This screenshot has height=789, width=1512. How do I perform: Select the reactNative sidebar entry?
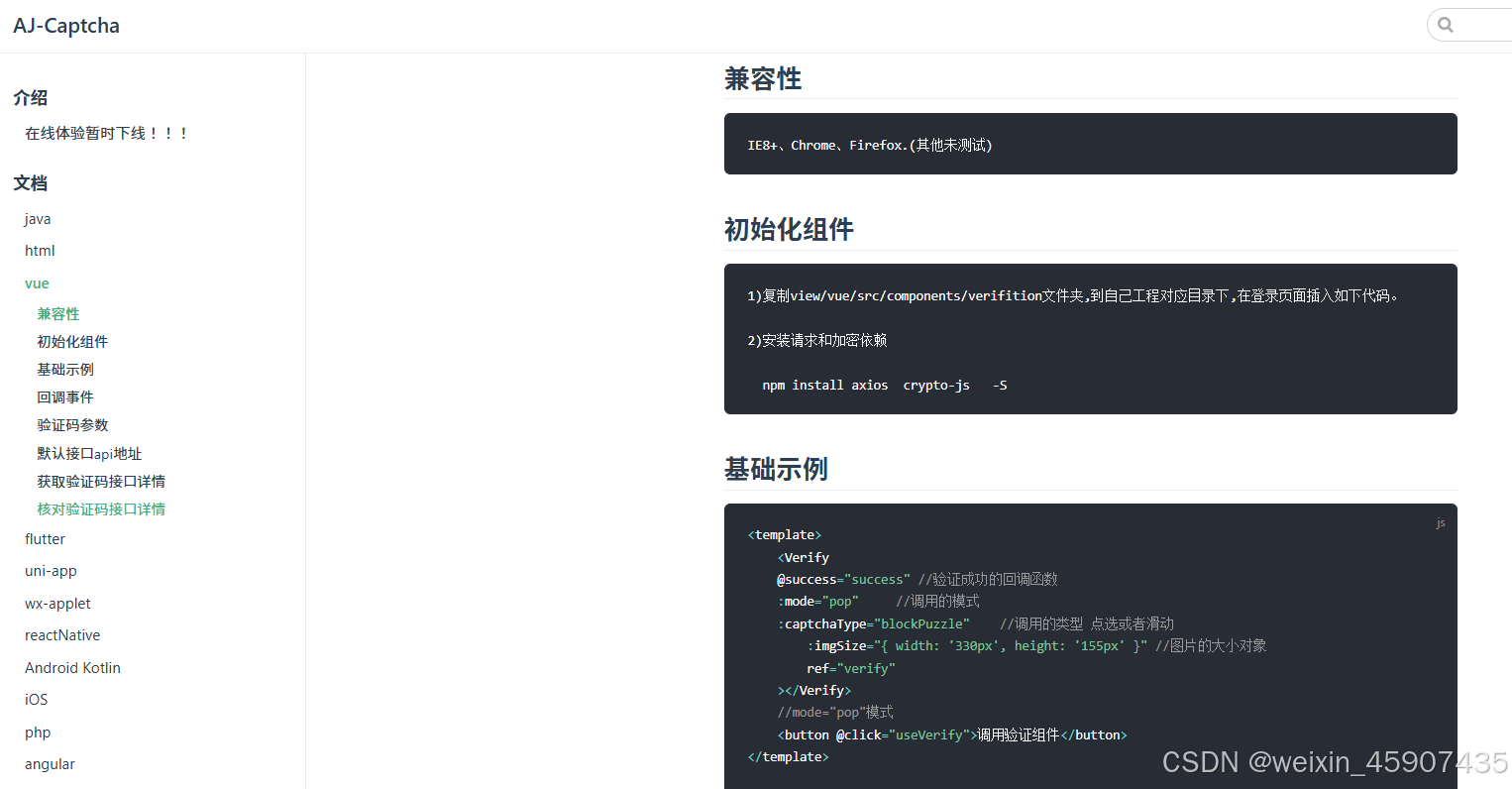click(x=62, y=634)
